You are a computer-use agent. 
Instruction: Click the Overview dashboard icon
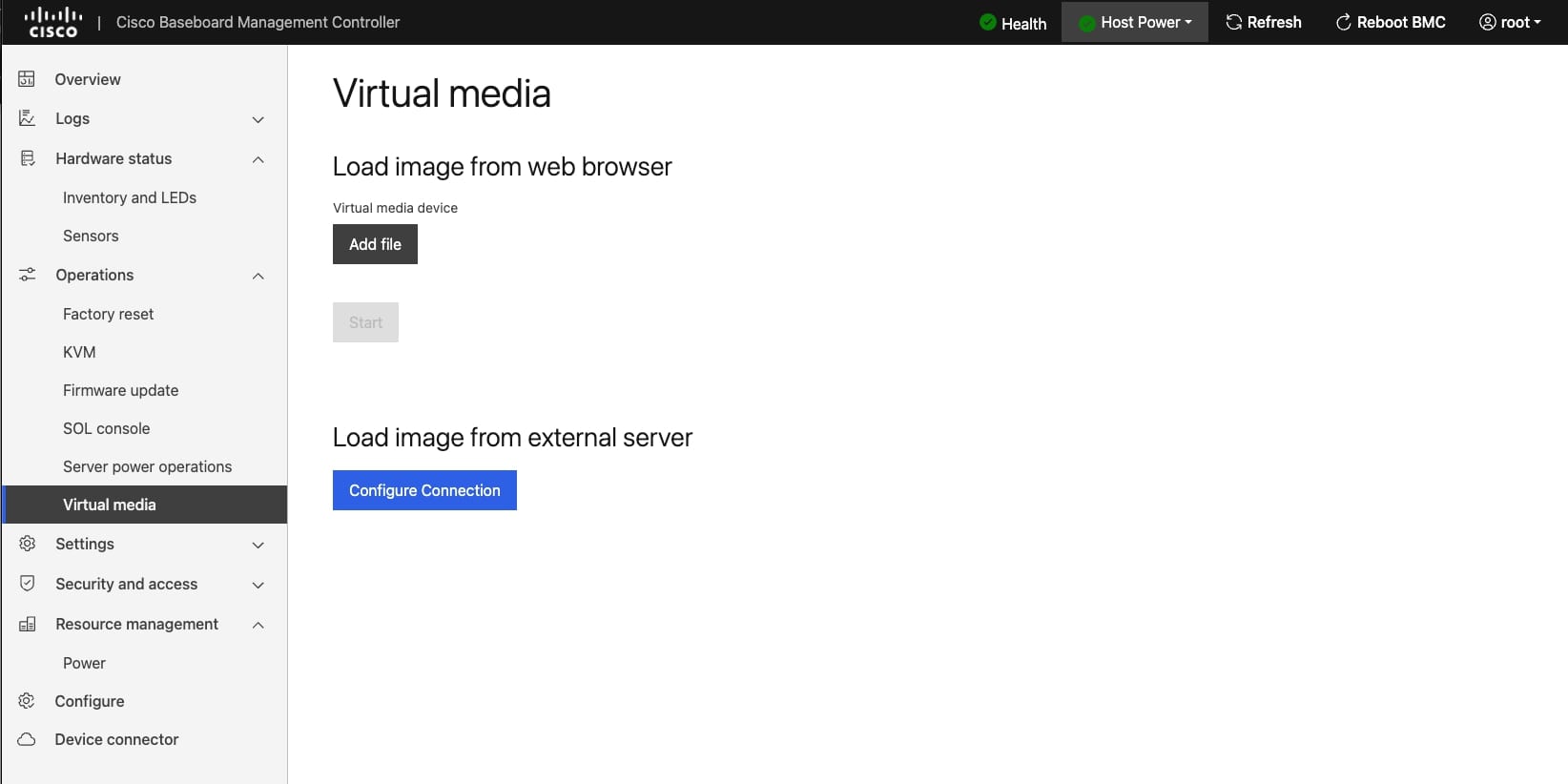(x=27, y=79)
